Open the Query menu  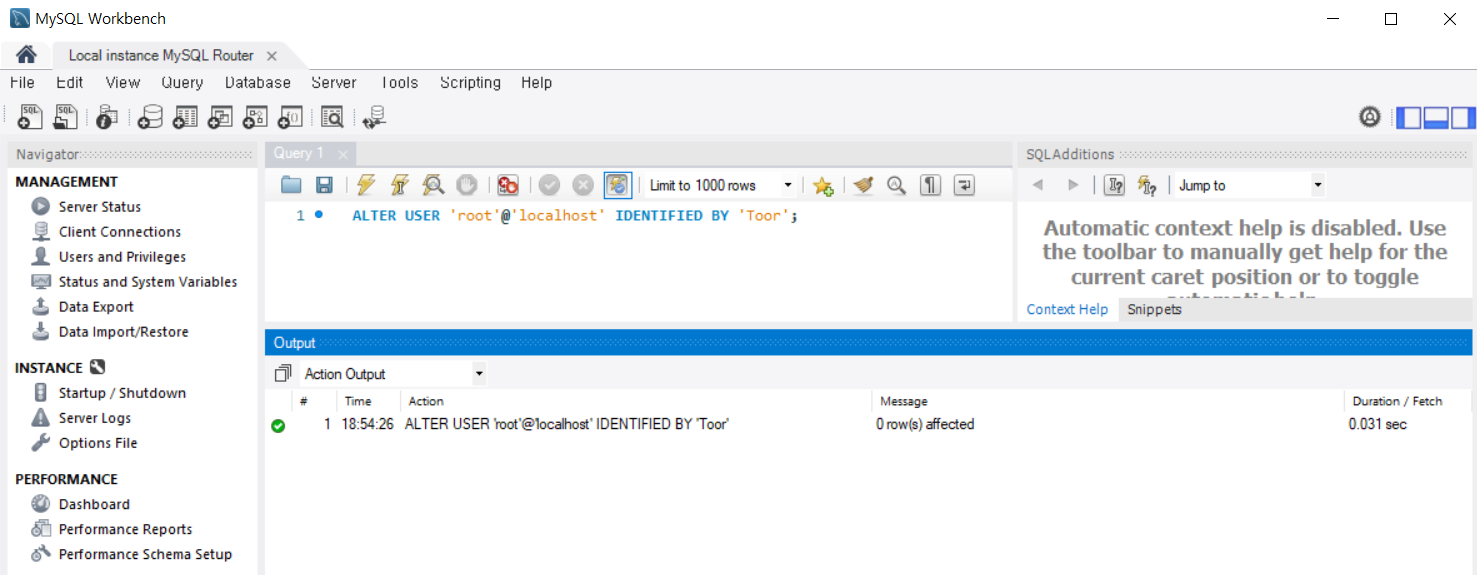182,83
